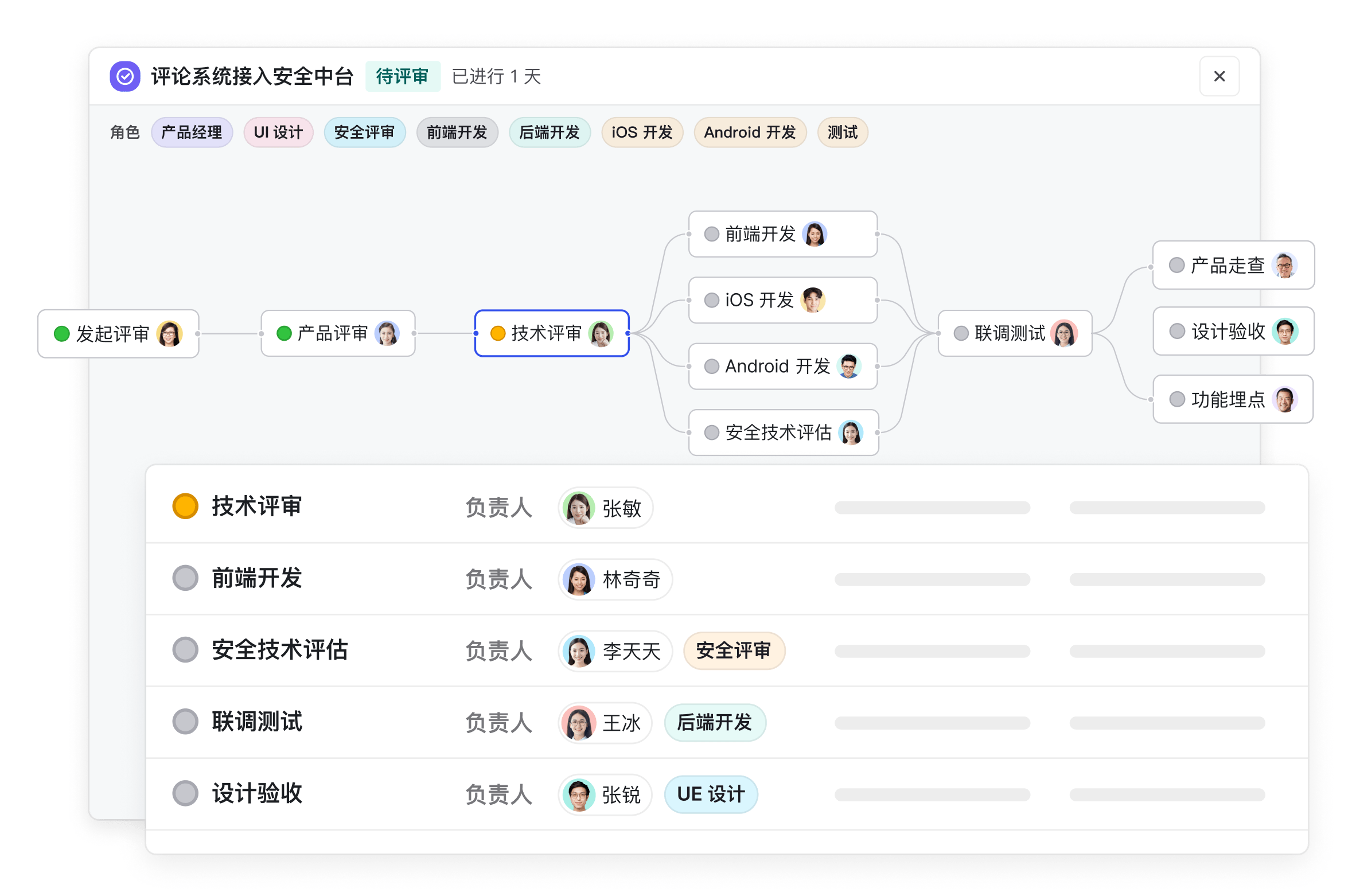Open the 产品走查 flow node
1356x896 pixels.
point(1233,265)
